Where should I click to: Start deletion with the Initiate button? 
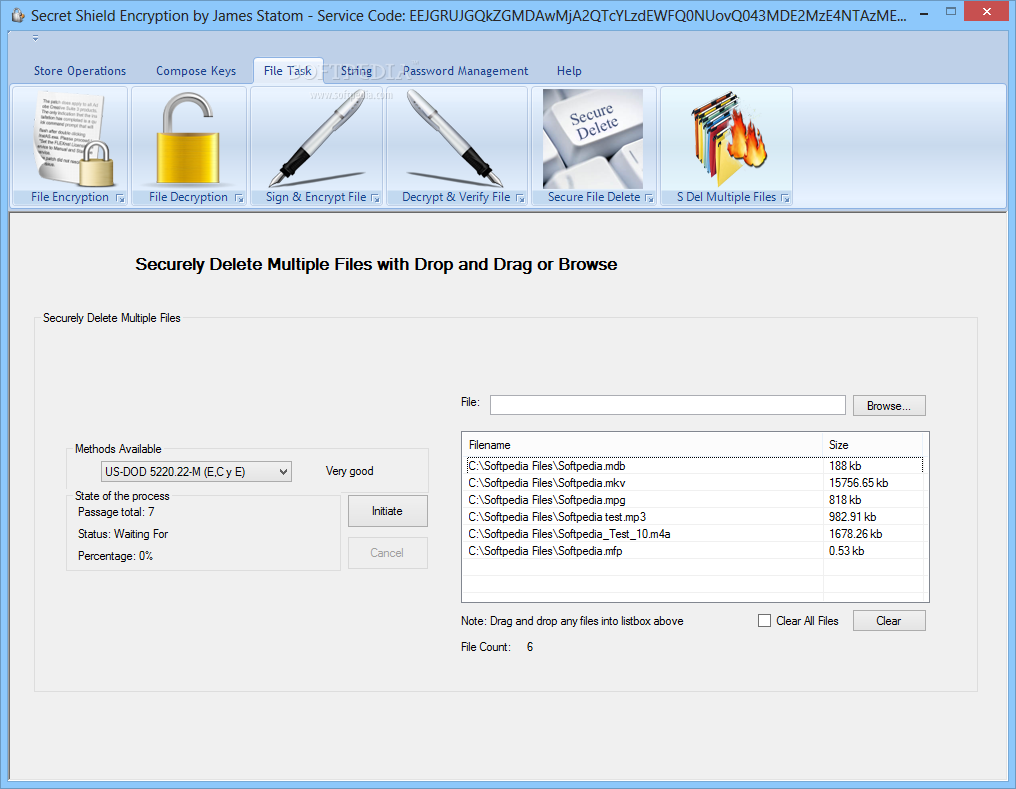point(387,511)
